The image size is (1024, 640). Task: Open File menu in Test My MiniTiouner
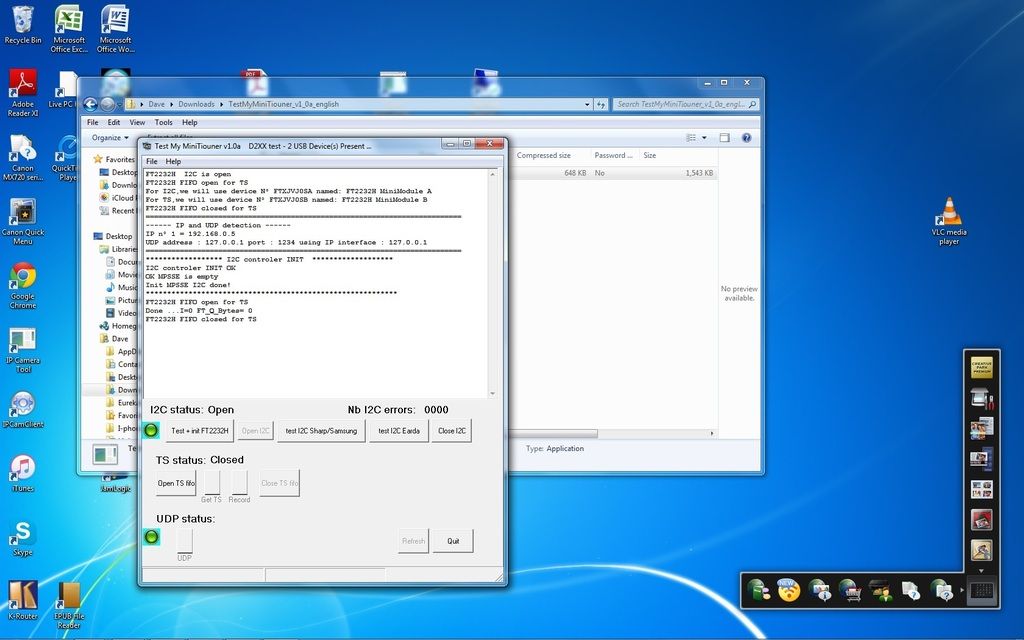pos(152,161)
